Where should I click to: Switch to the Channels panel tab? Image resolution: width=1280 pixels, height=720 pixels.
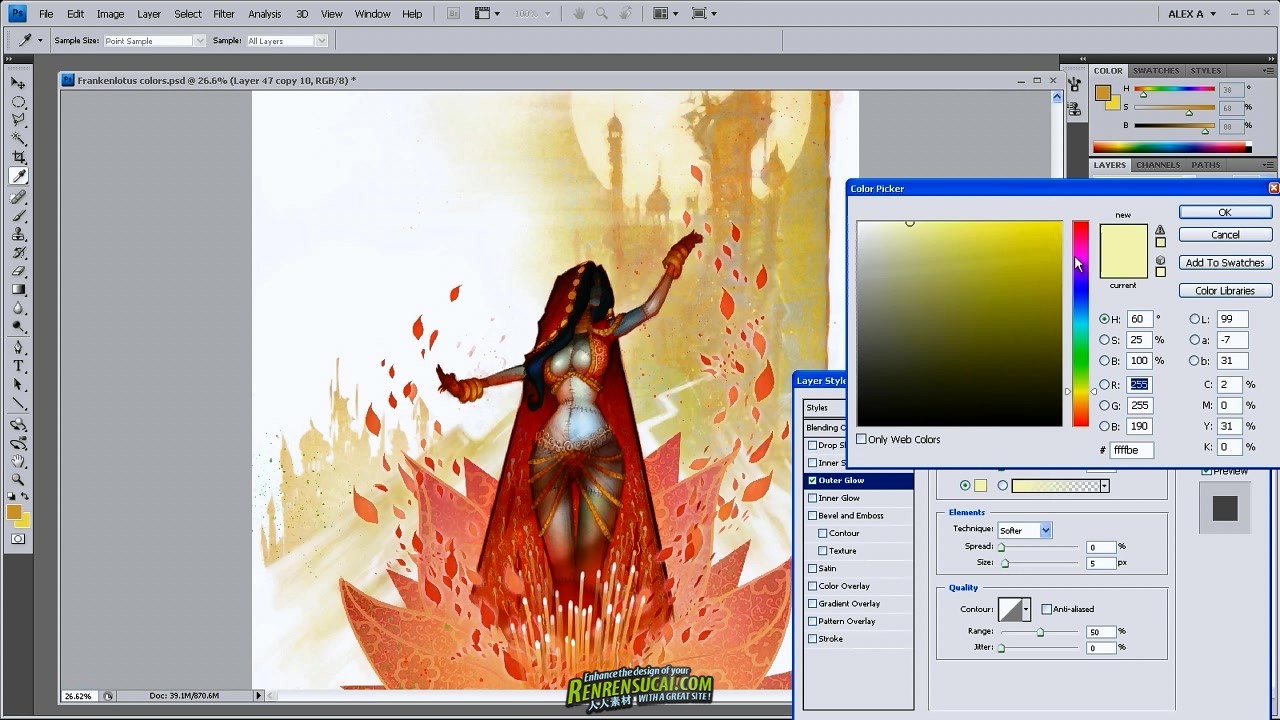coord(1158,165)
